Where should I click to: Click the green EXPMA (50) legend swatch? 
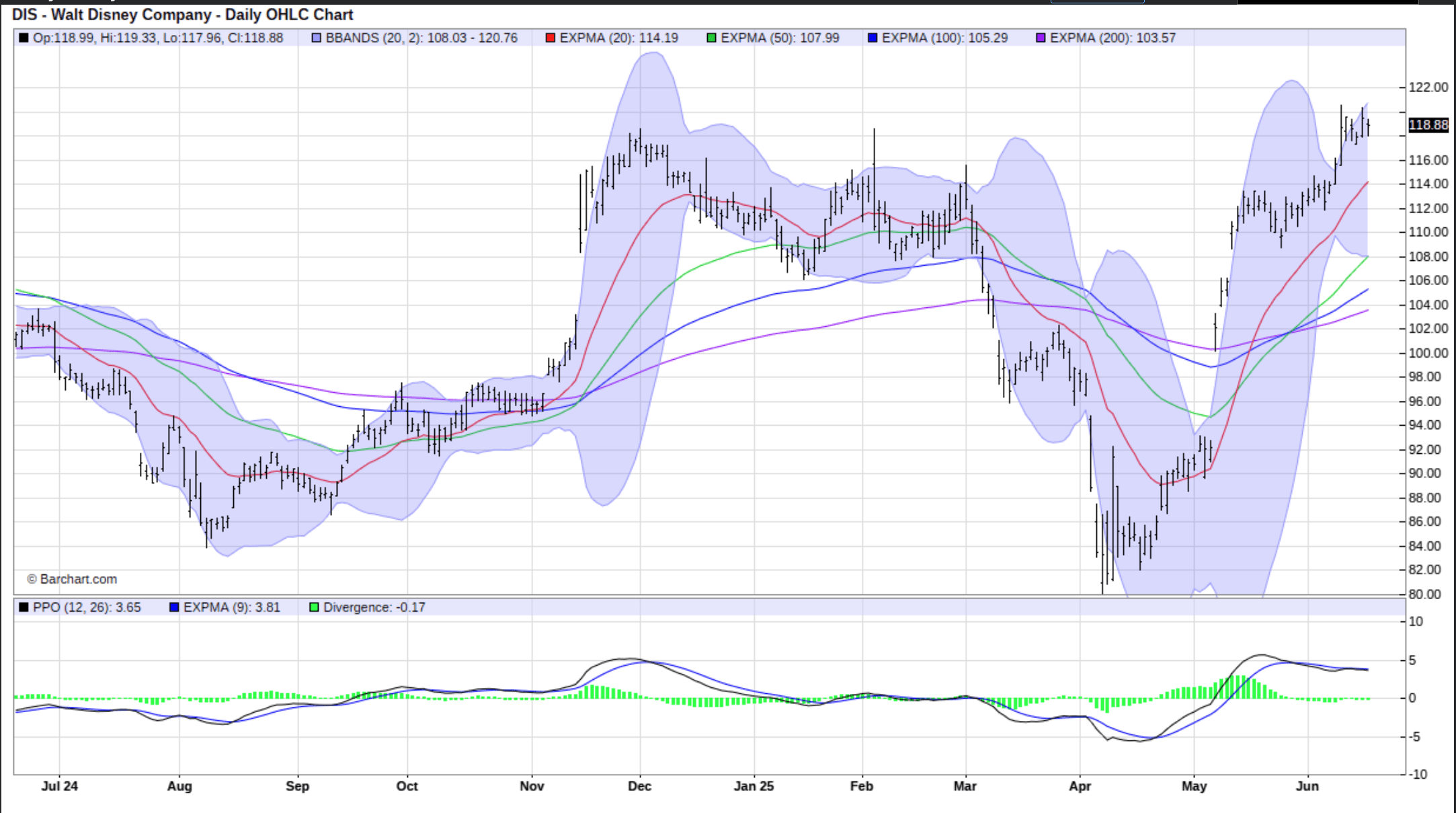711,38
